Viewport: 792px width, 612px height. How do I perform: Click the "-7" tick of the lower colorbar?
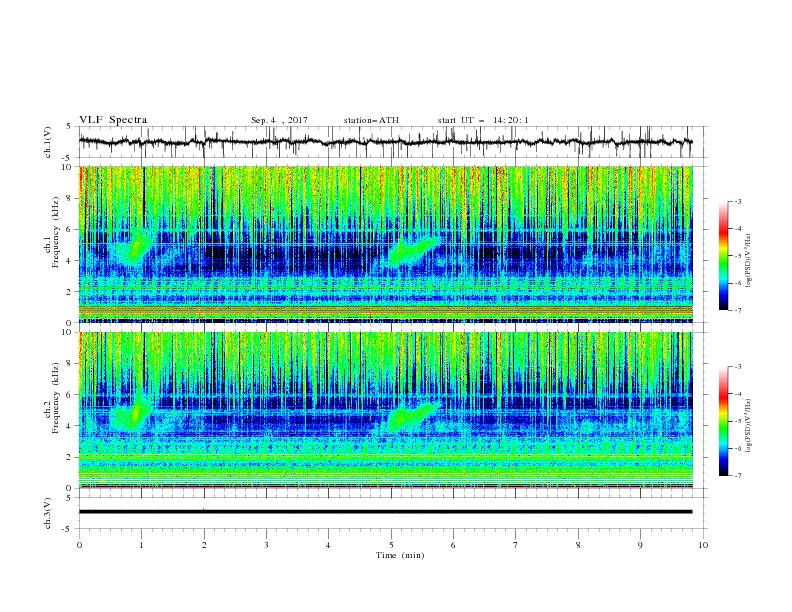point(737,476)
